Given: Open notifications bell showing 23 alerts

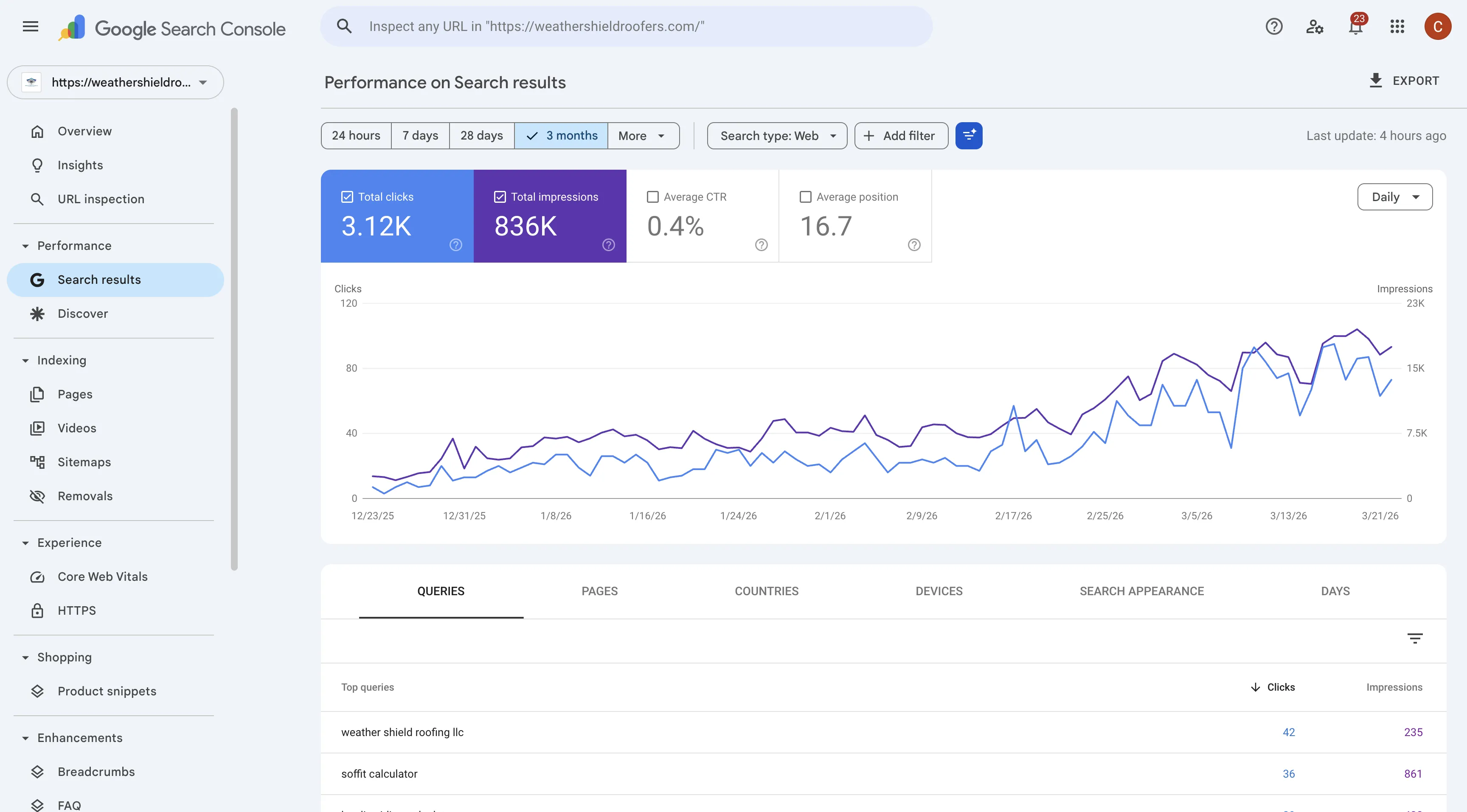Looking at the screenshot, I should tap(1355, 26).
